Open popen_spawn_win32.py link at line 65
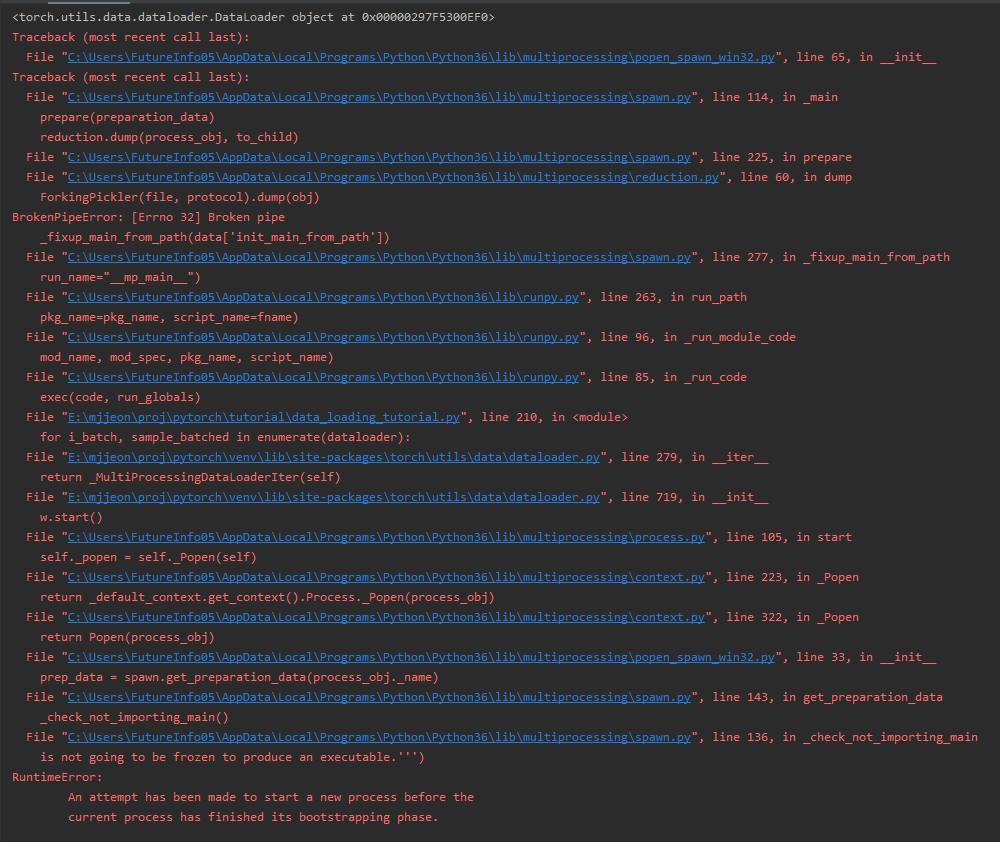This screenshot has height=842, width=1000. point(421,57)
